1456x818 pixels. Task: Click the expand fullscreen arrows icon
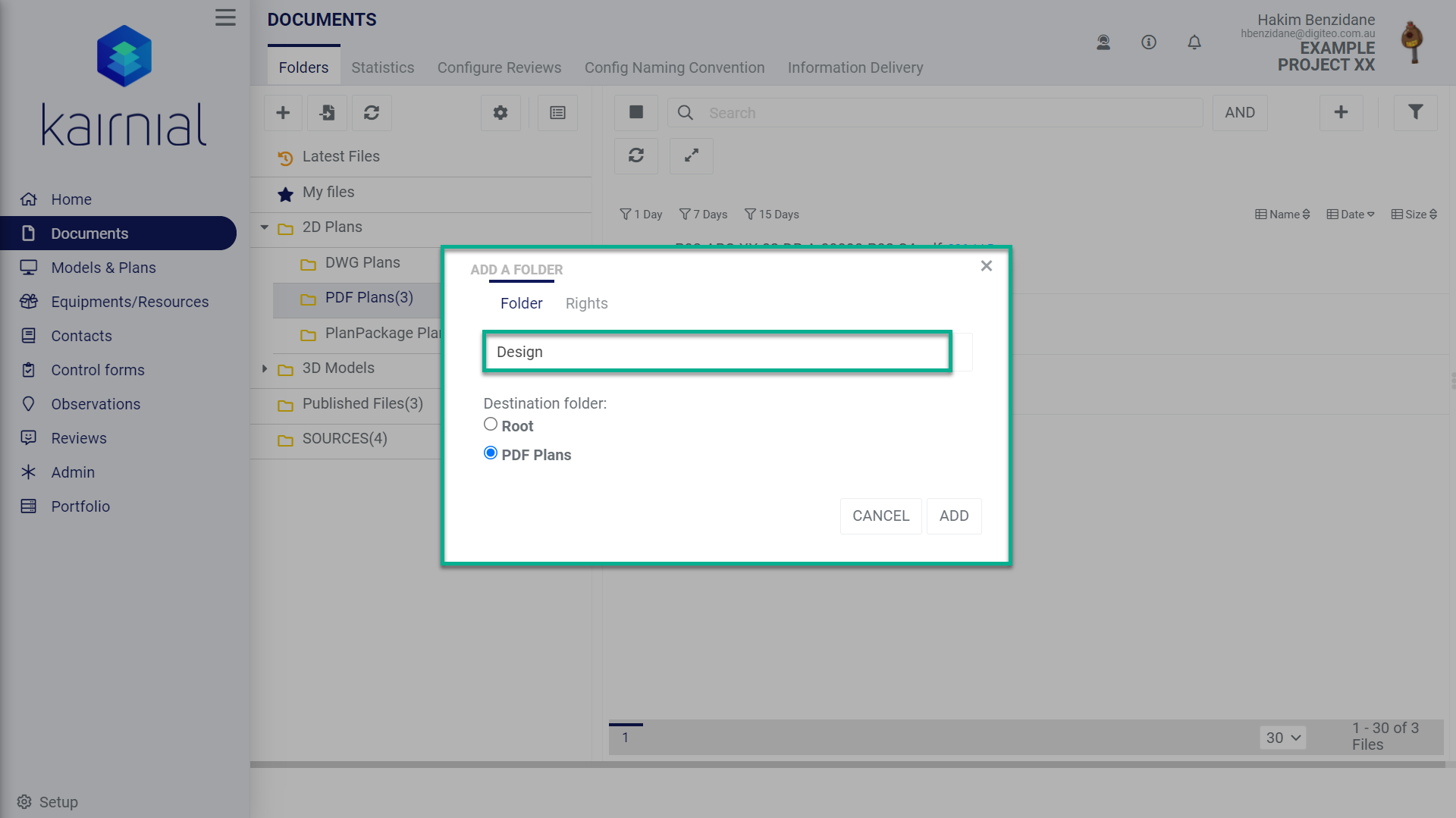691,155
